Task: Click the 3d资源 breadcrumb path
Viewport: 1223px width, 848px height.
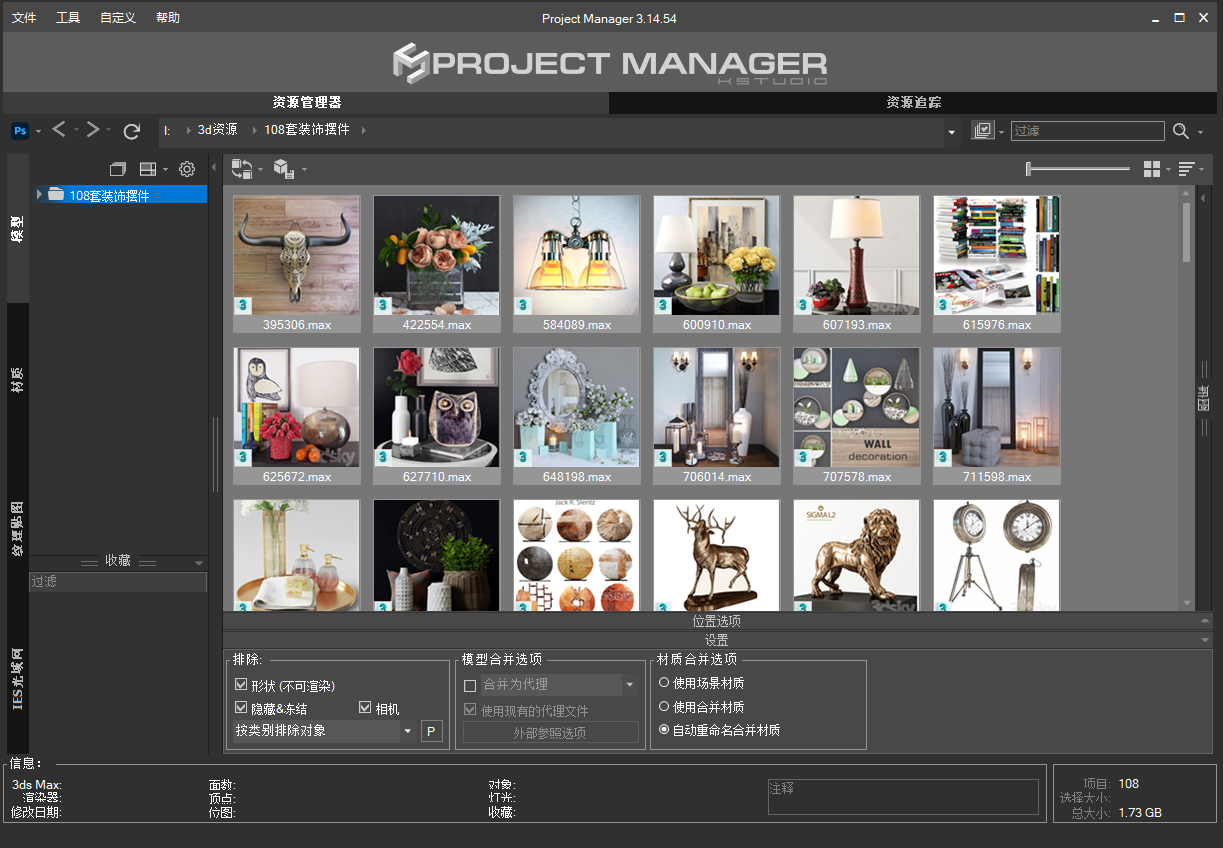Action: [x=217, y=130]
